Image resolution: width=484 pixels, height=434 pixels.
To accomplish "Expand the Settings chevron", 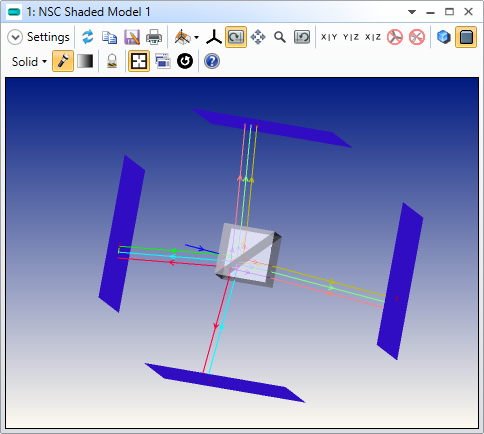I will [x=15, y=37].
